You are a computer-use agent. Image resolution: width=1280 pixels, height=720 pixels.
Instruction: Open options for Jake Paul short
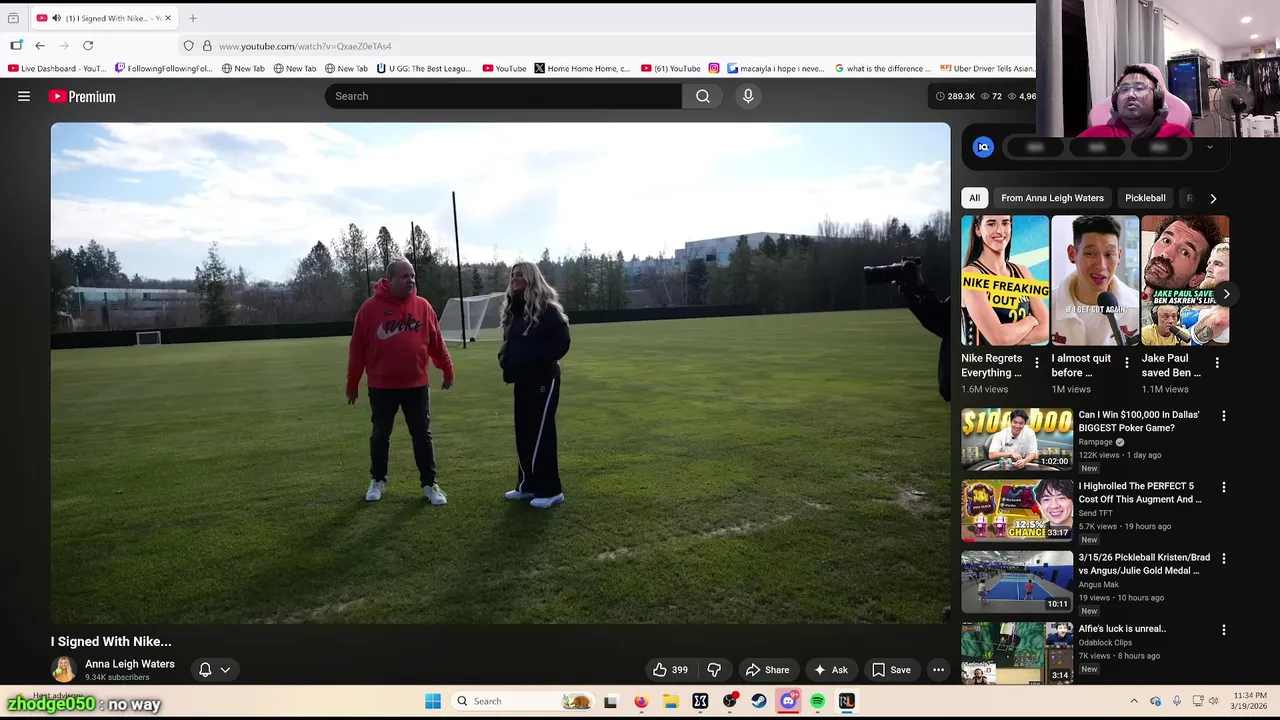(x=1217, y=363)
